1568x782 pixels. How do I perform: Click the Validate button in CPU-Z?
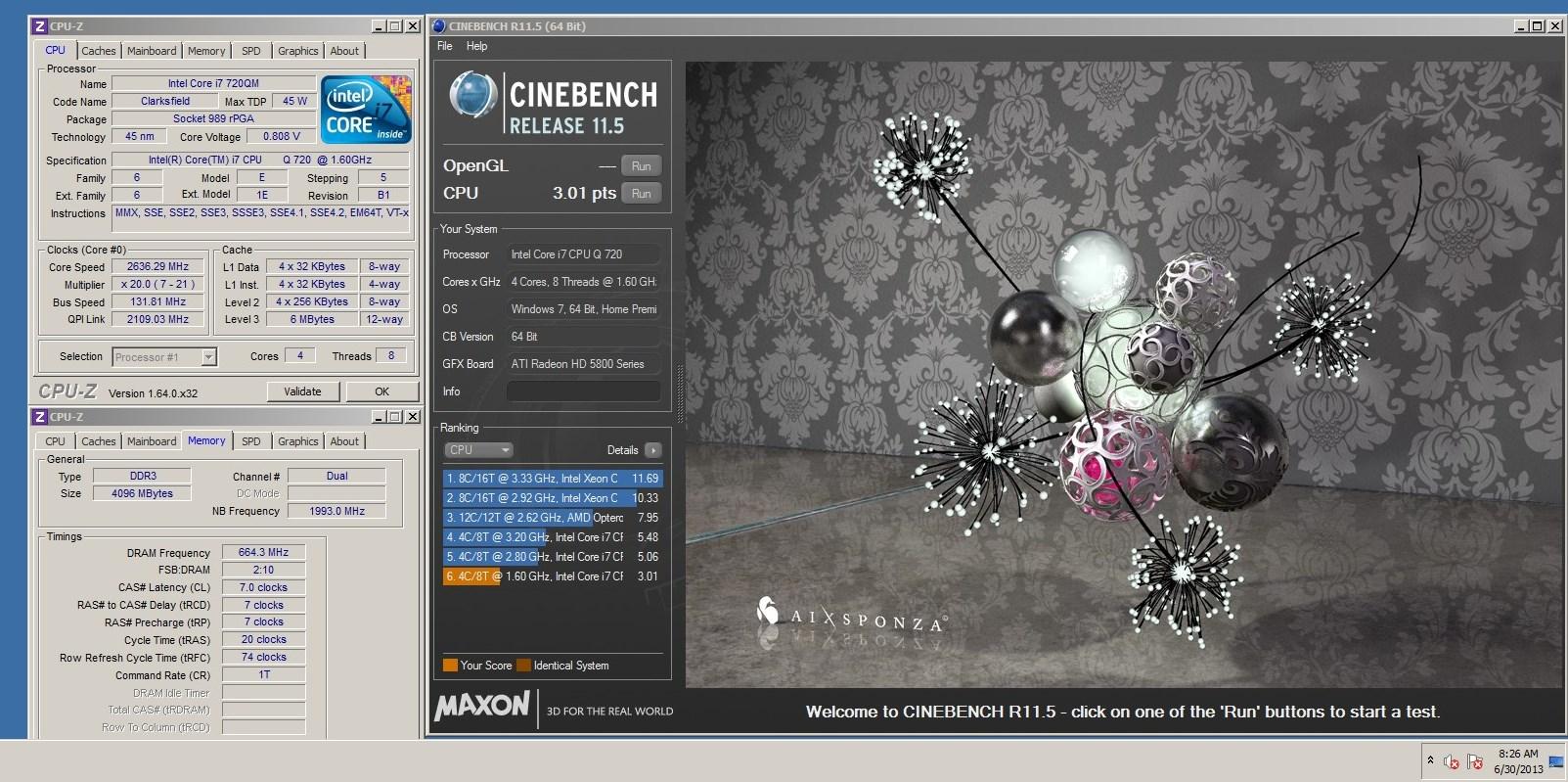pos(302,391)
